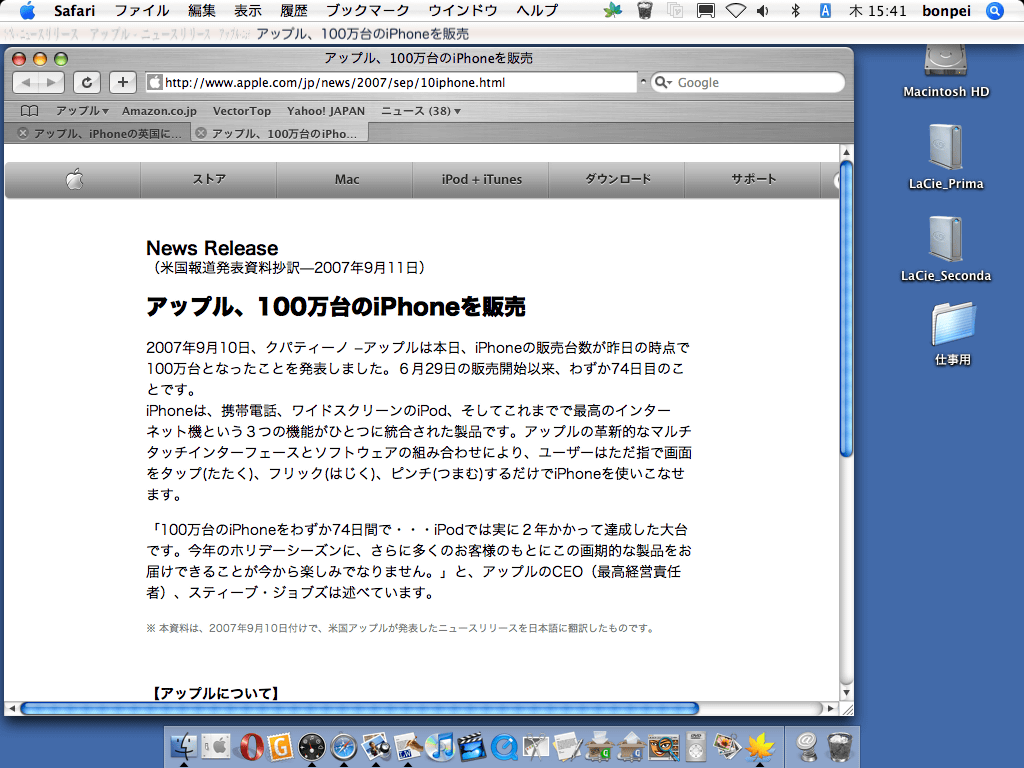
Task: Click the Spotlight search icon
Action: point(994,10)
